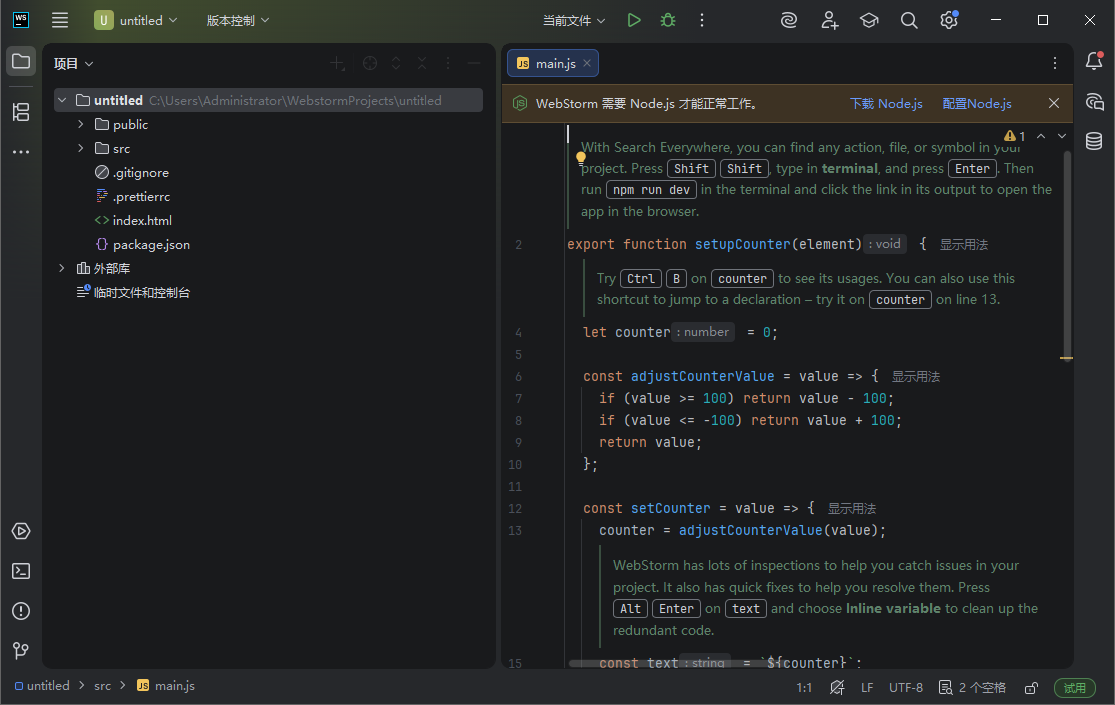
Task: Open the Terminal tool window
Action: pos(21,571)
